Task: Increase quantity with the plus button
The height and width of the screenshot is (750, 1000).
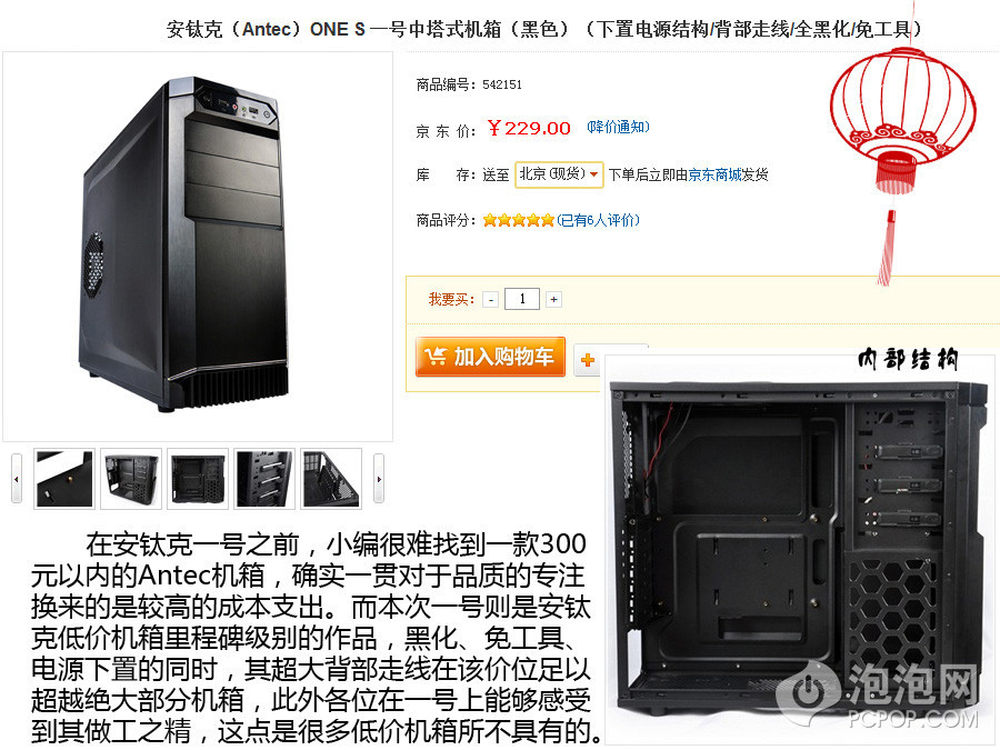Action: click(554, 299)
